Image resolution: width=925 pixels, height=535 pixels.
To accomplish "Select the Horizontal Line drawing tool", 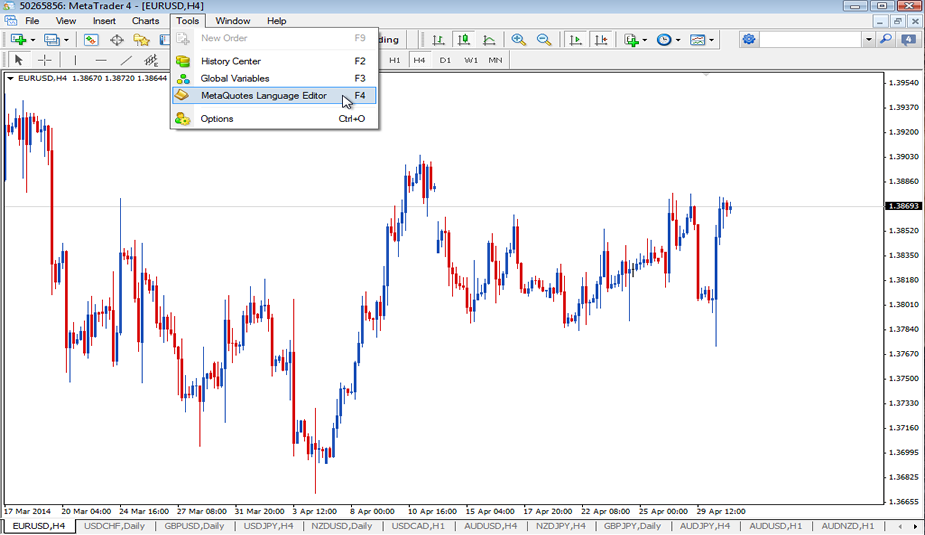I will click(101, 60).
